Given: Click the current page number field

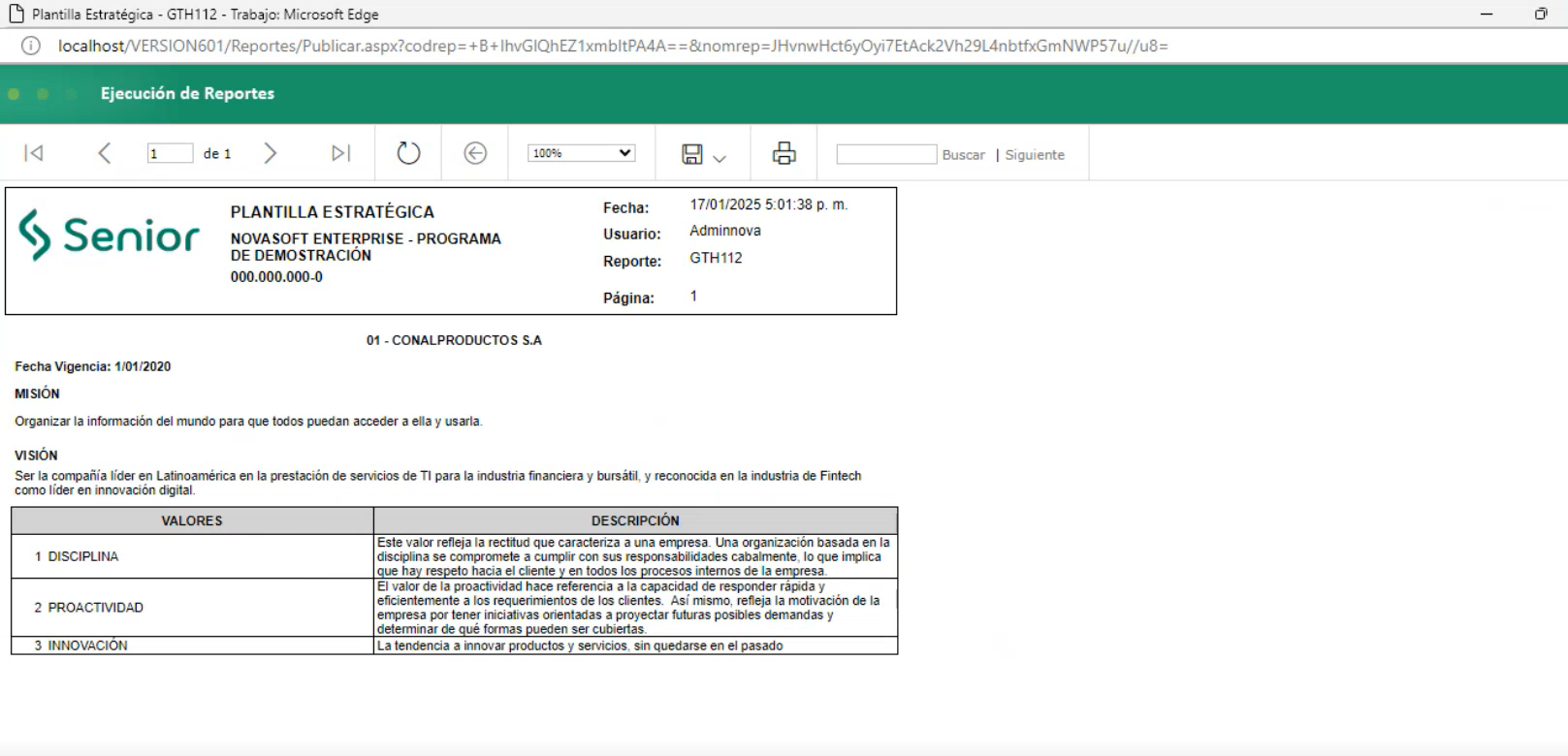Looking at the screenshot, I should (x=170, y=153).
